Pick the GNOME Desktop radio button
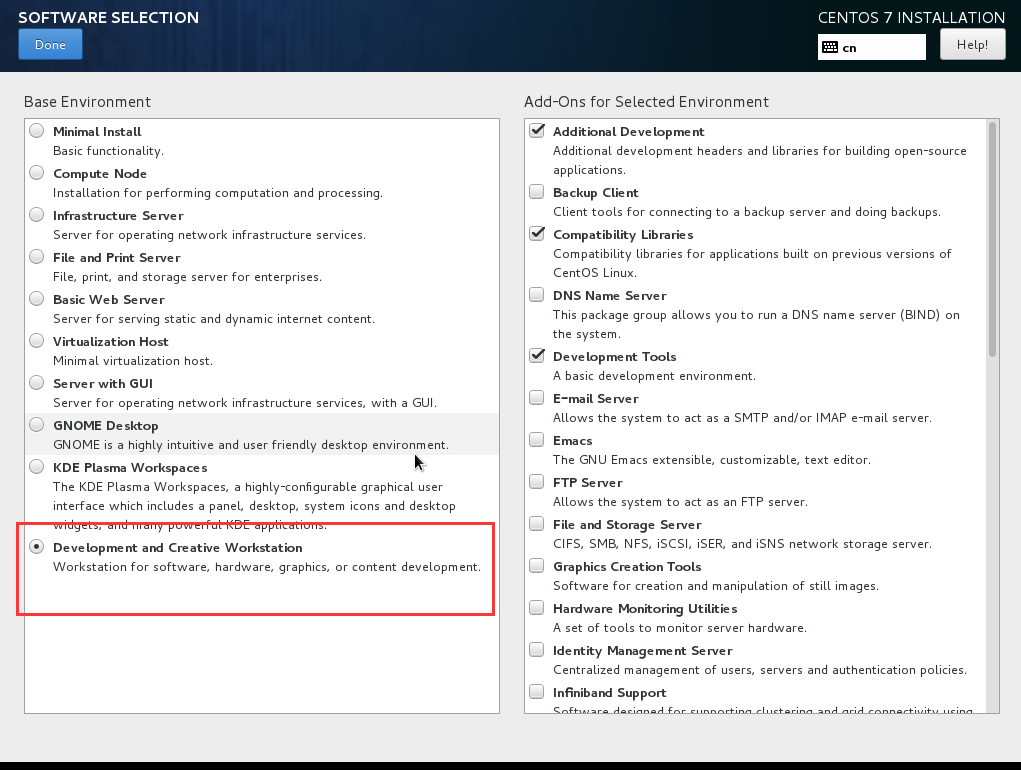This screenshot has width=1021, height=770. click(36, 424)
